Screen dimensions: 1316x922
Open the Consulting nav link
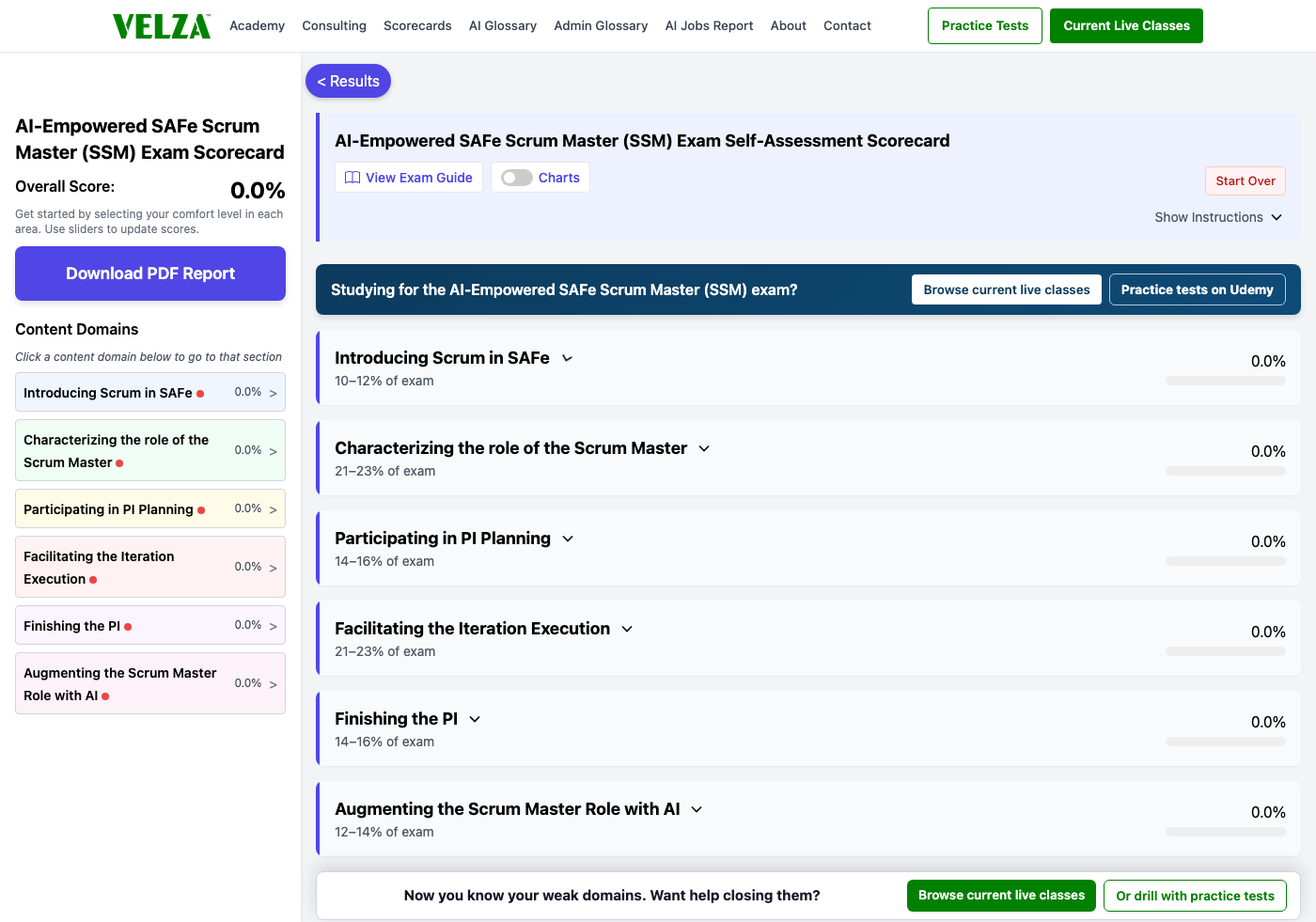pos(334,25)
